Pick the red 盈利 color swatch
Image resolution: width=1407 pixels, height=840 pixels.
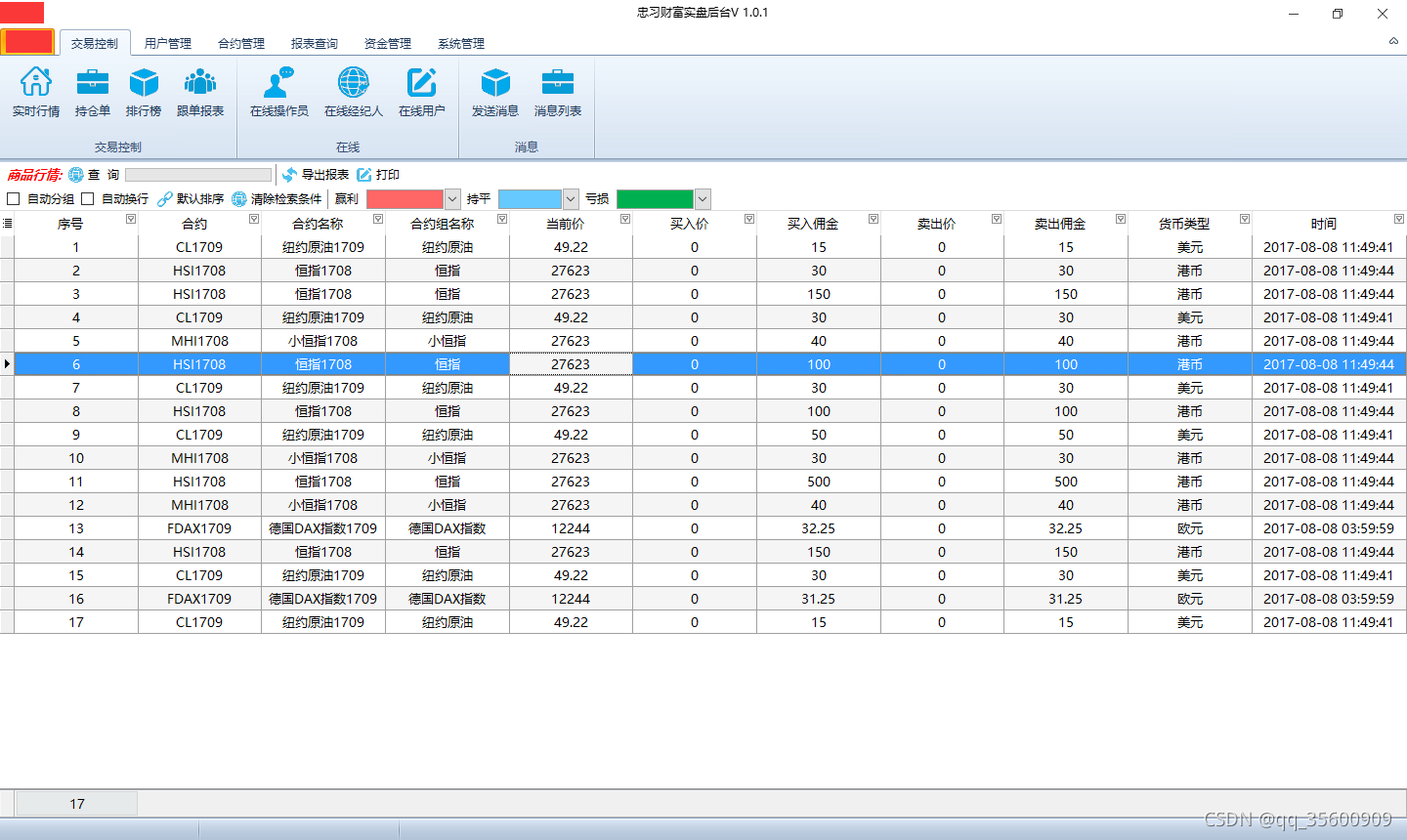405,199
